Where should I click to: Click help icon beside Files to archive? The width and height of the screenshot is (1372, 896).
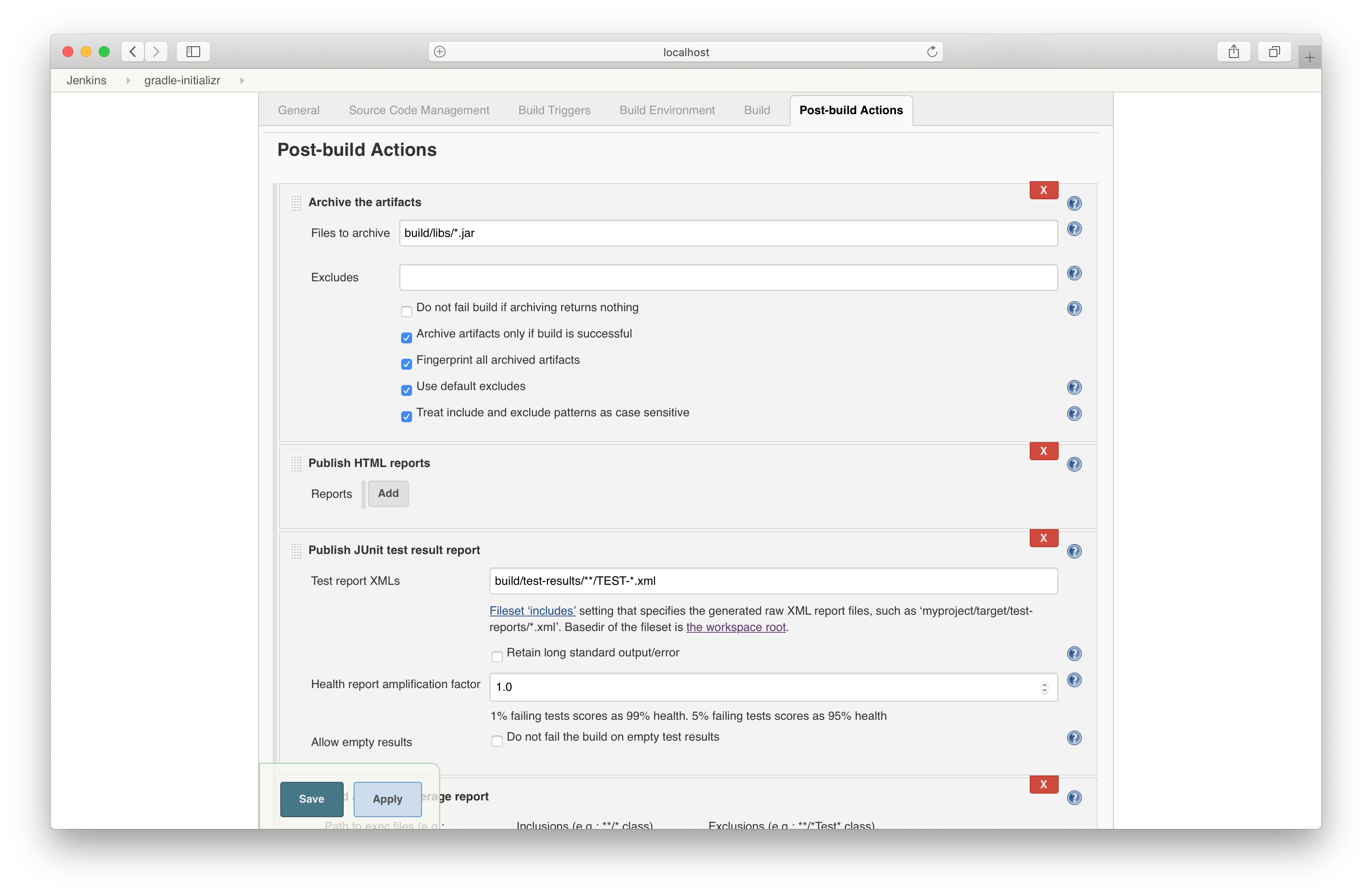pos(1074,229)
